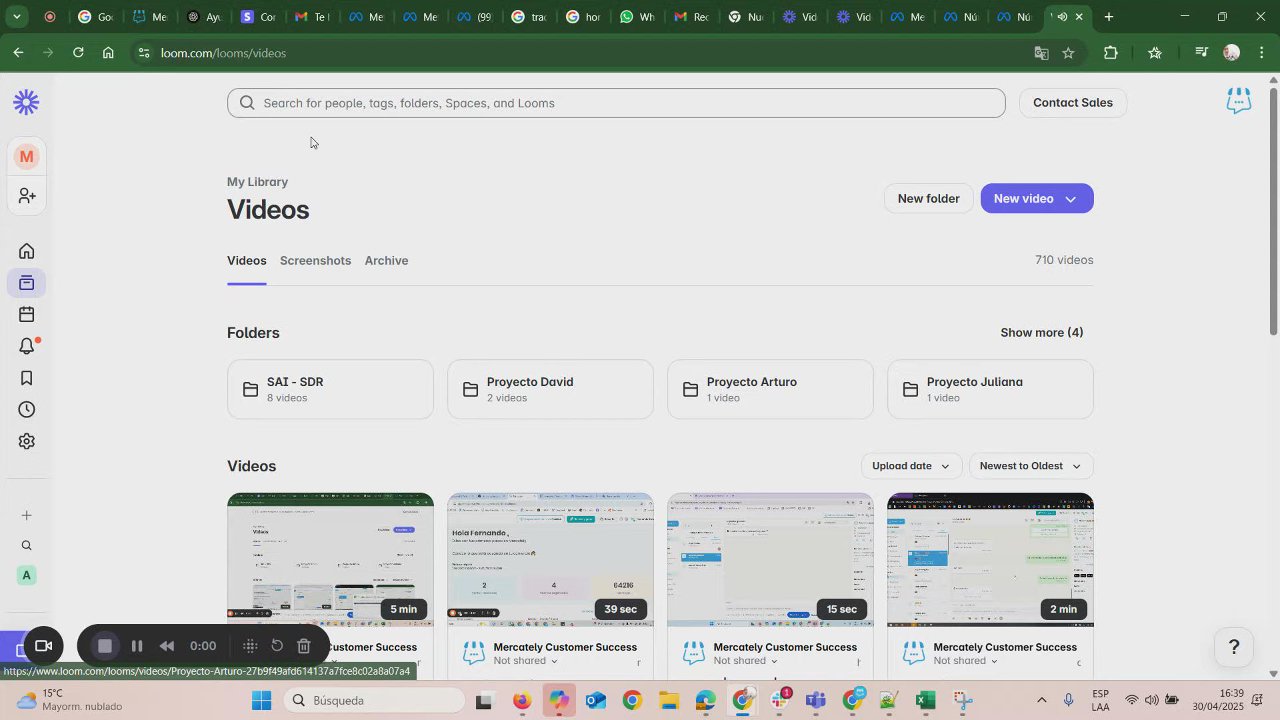Switch to the Videos tab
This screenshot has width=1280, height=720.
(246, 261)
